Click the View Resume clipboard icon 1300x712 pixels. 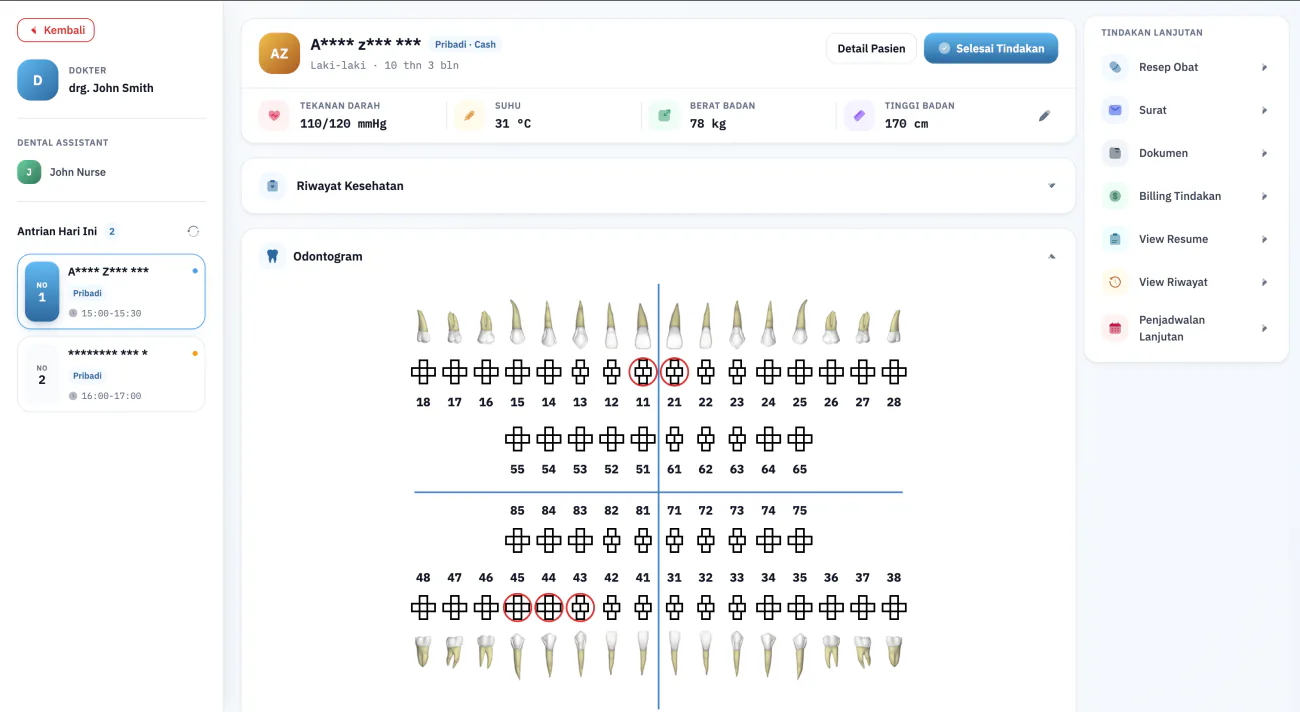tap(1115, 239)
